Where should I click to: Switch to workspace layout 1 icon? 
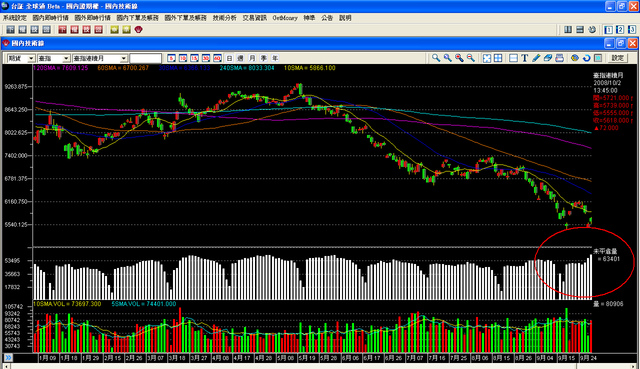[x=608, y=29]
